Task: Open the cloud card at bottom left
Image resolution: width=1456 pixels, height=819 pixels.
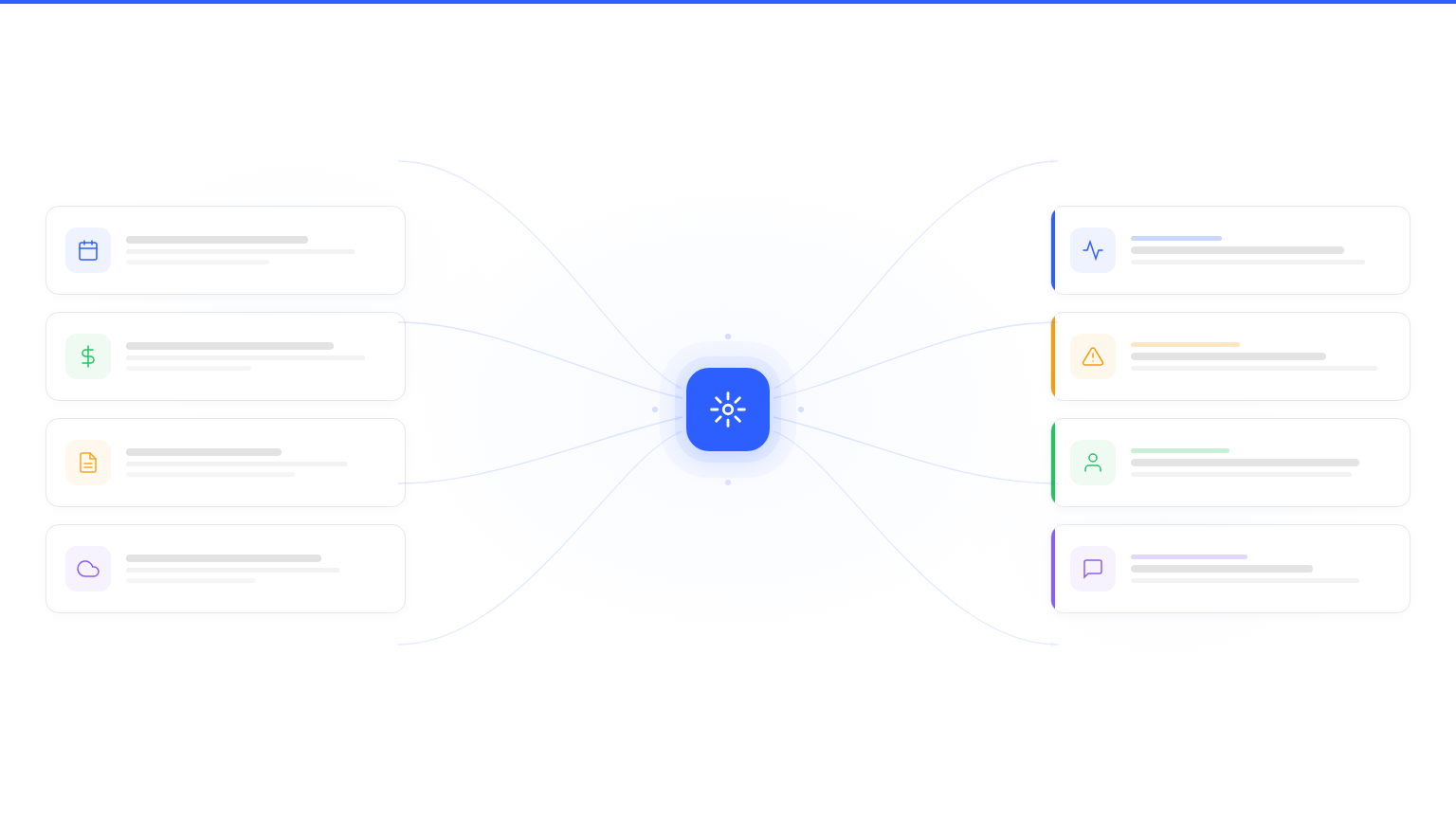Action: click(225, 569)
